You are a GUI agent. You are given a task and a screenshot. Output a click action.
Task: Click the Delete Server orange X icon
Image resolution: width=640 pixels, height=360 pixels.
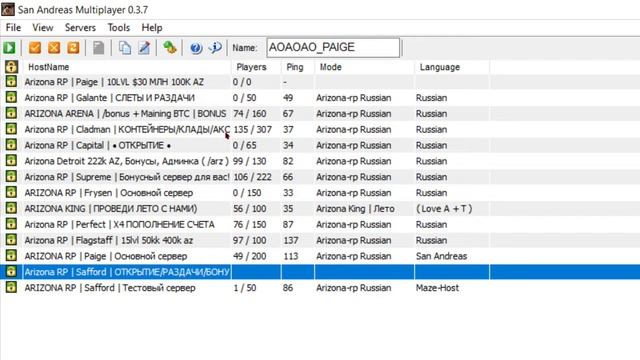point(54,48)
